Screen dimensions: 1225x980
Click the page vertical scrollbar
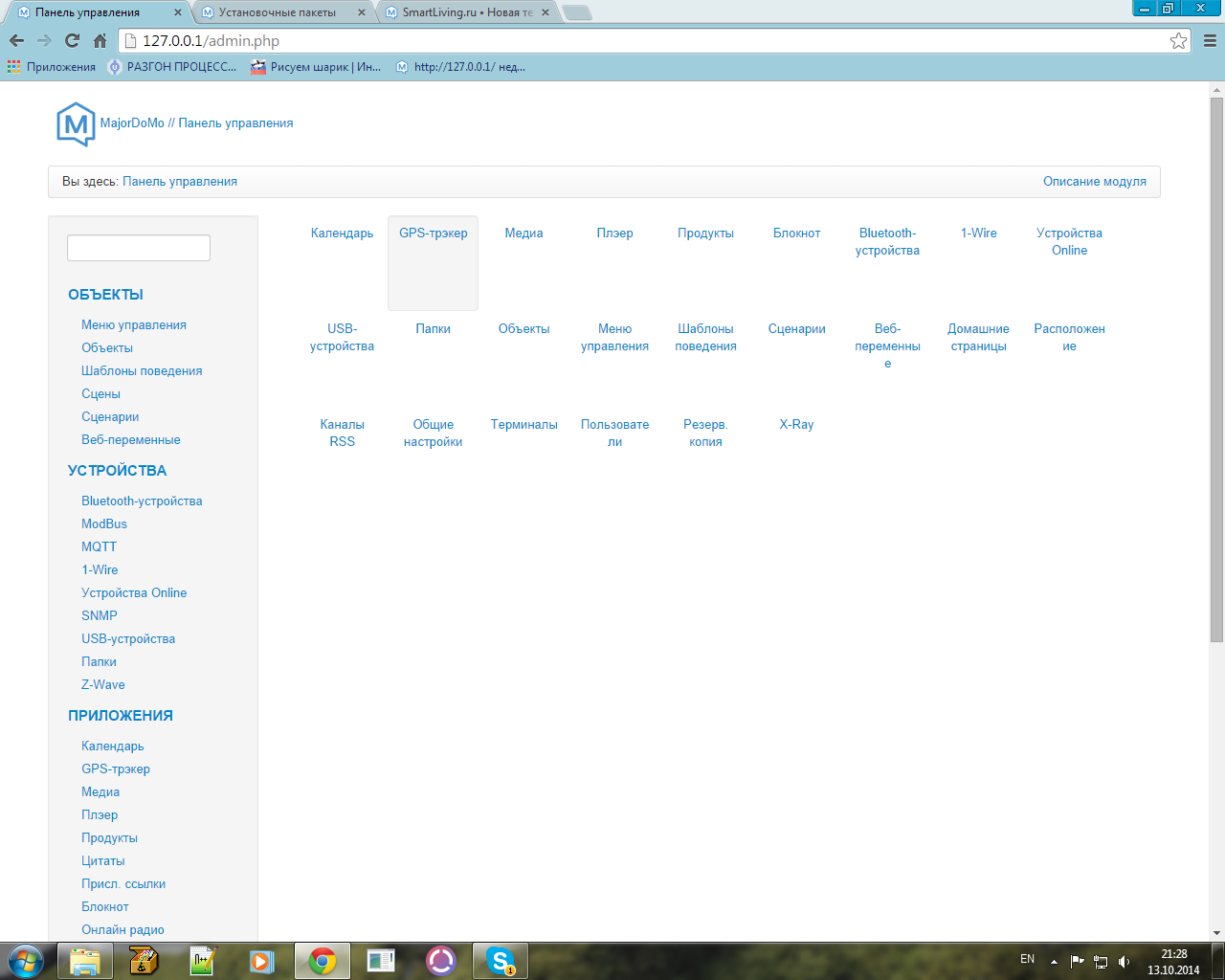(1216, 383)
